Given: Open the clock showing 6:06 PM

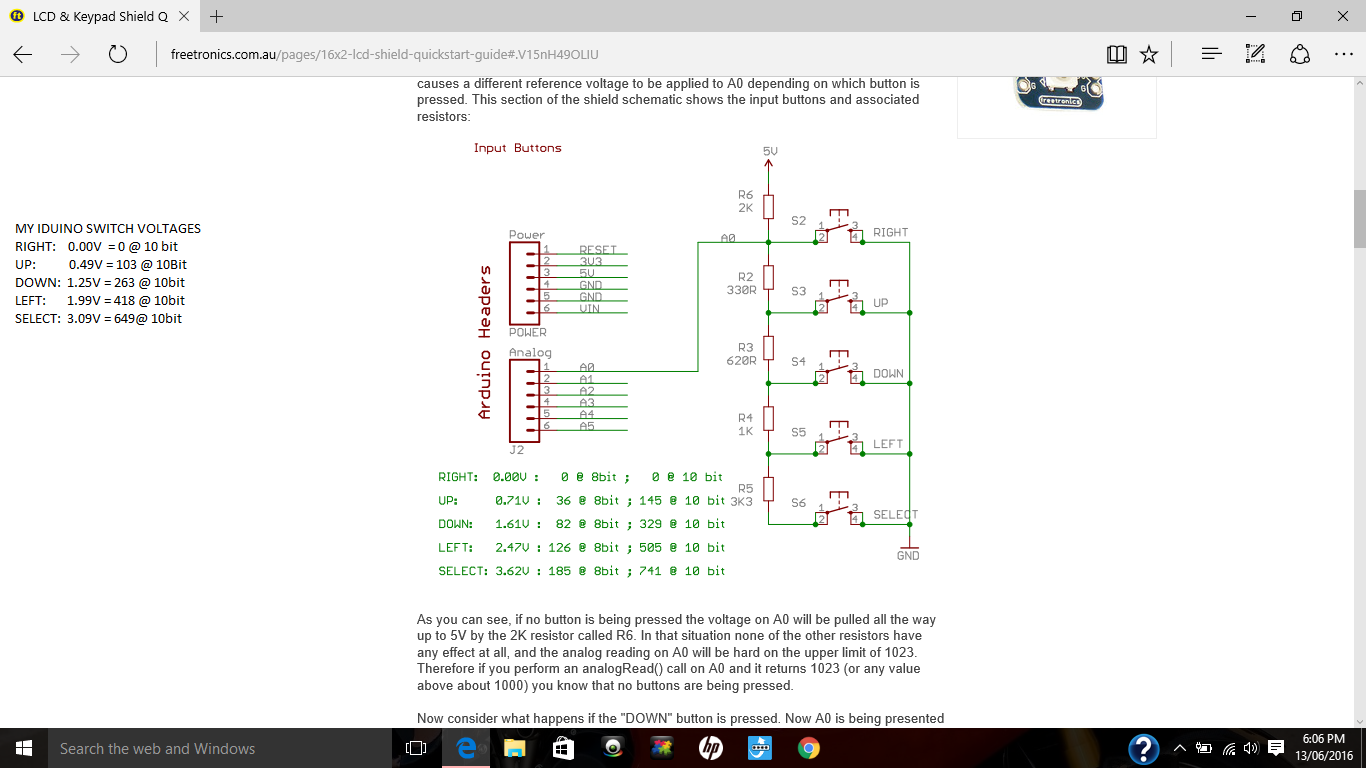Looking at the screenshot, I should [x=1323, y=748].
